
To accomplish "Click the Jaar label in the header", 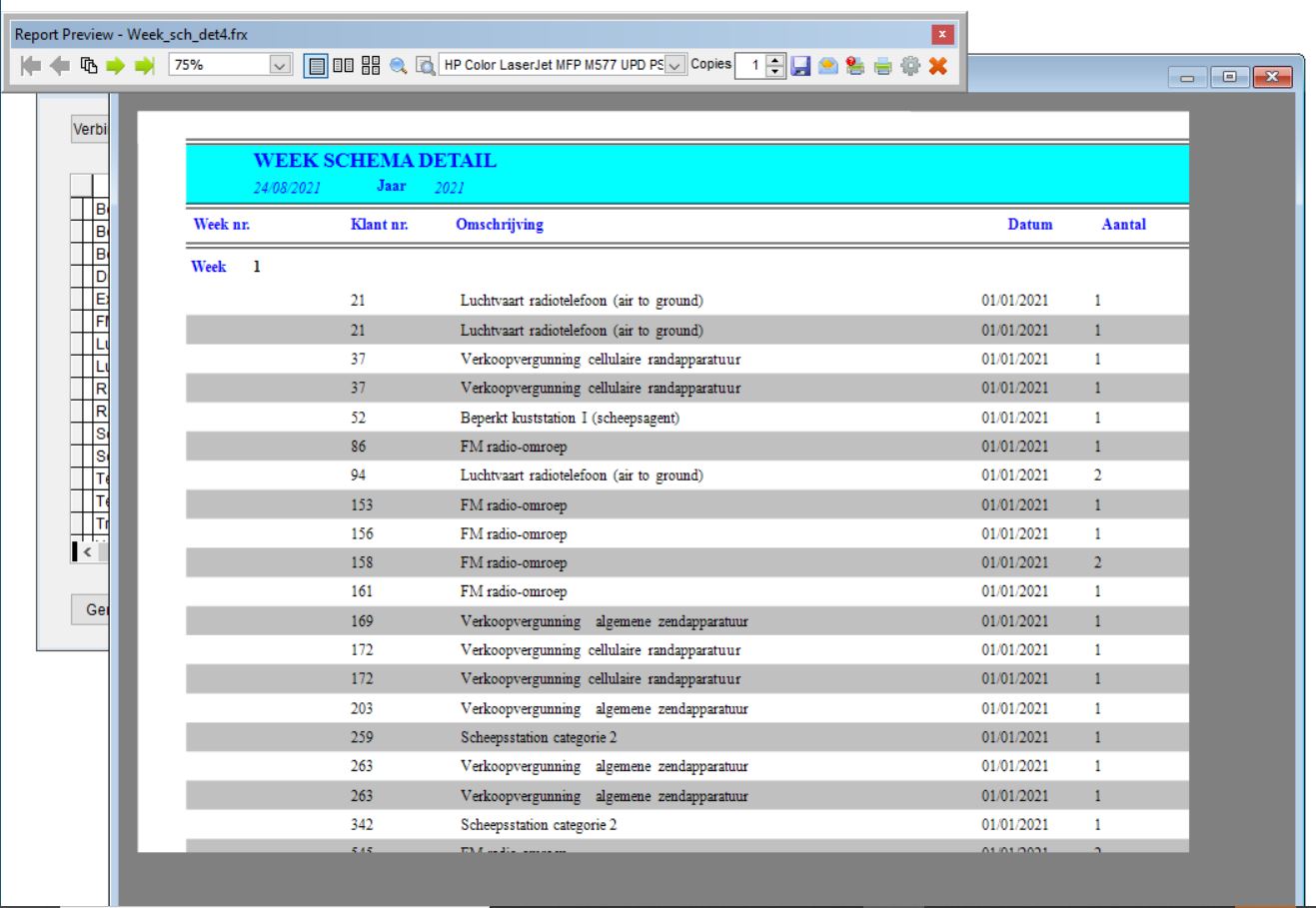I will coord(391,186).
